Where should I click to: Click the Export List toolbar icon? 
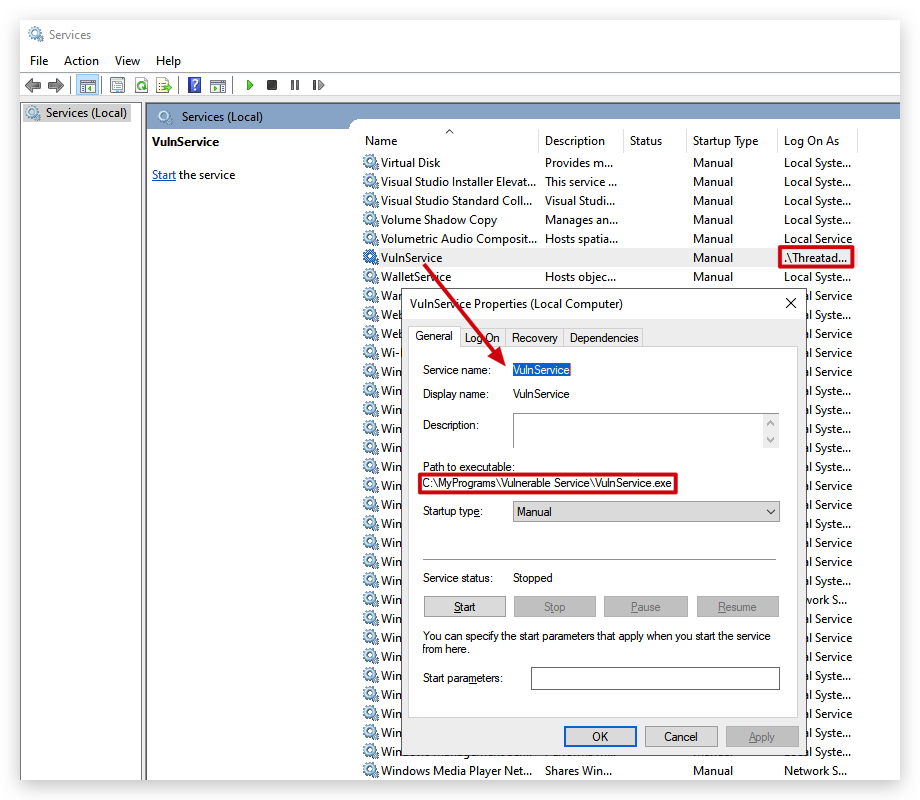pyautogui.click(x=164, y=86)
